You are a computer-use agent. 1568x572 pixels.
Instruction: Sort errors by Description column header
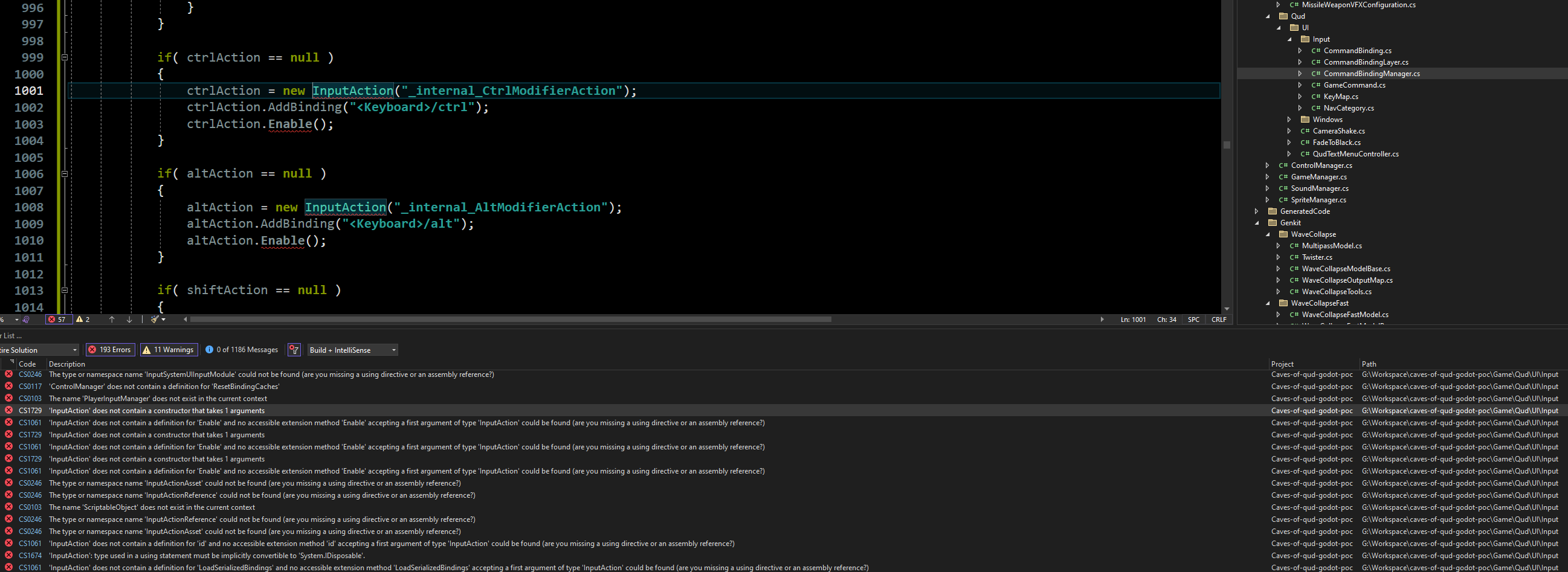(x=67, y=364)
